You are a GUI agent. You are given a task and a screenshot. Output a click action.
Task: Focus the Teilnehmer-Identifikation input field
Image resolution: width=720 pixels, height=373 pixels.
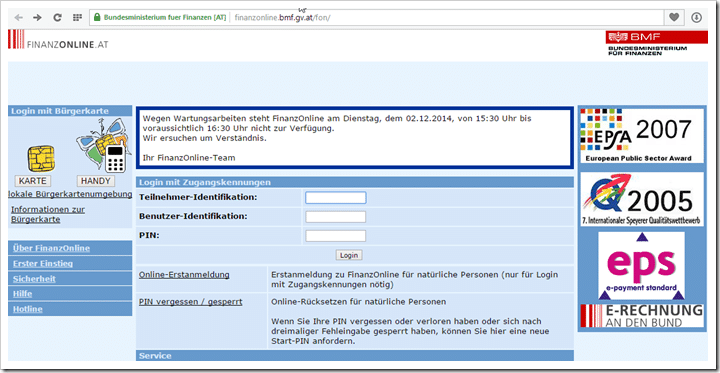pos(336,198)
